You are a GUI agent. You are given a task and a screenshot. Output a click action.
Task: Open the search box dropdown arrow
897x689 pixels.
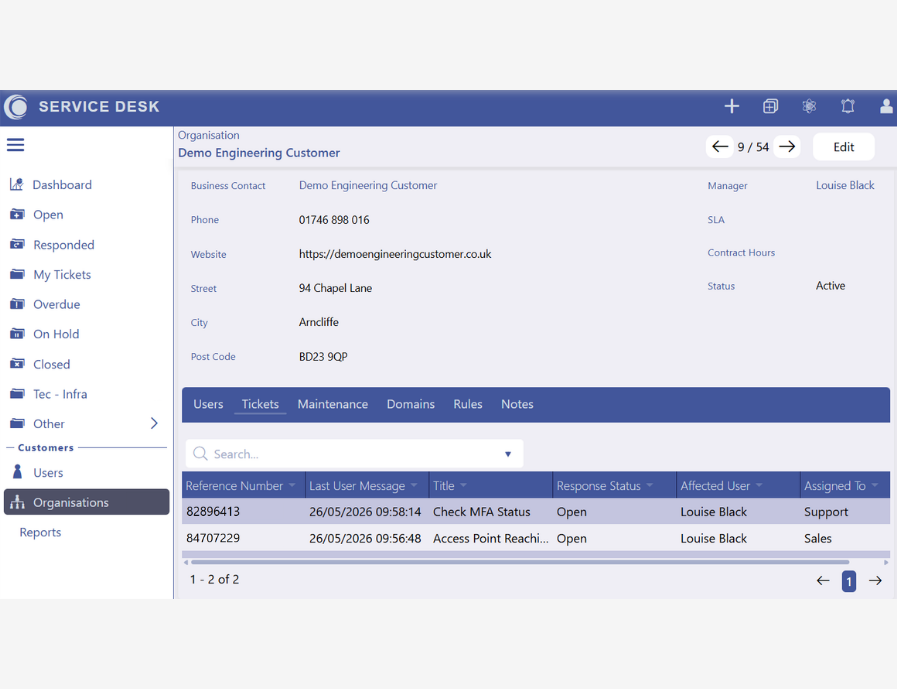click(x=507, y=454)
